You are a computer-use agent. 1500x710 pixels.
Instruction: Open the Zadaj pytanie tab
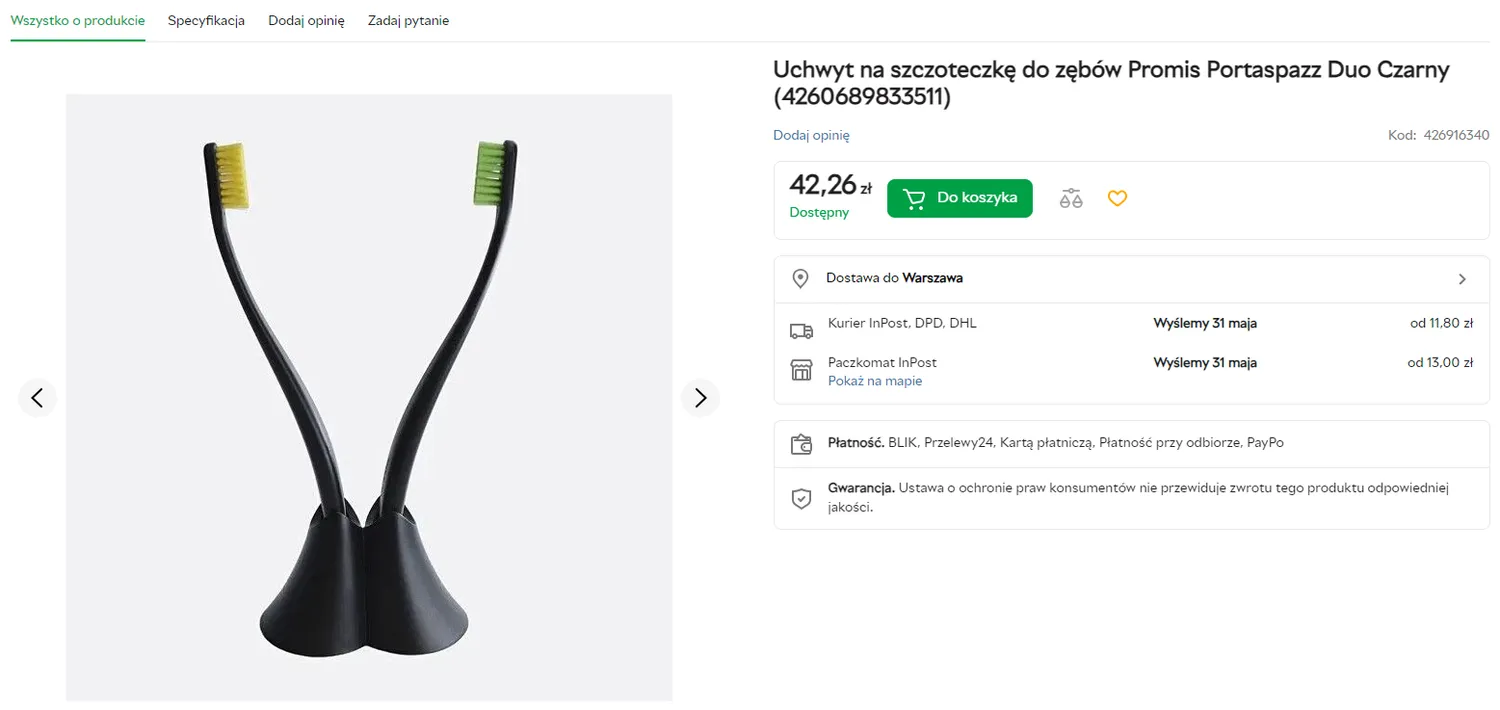coord(408,21)
